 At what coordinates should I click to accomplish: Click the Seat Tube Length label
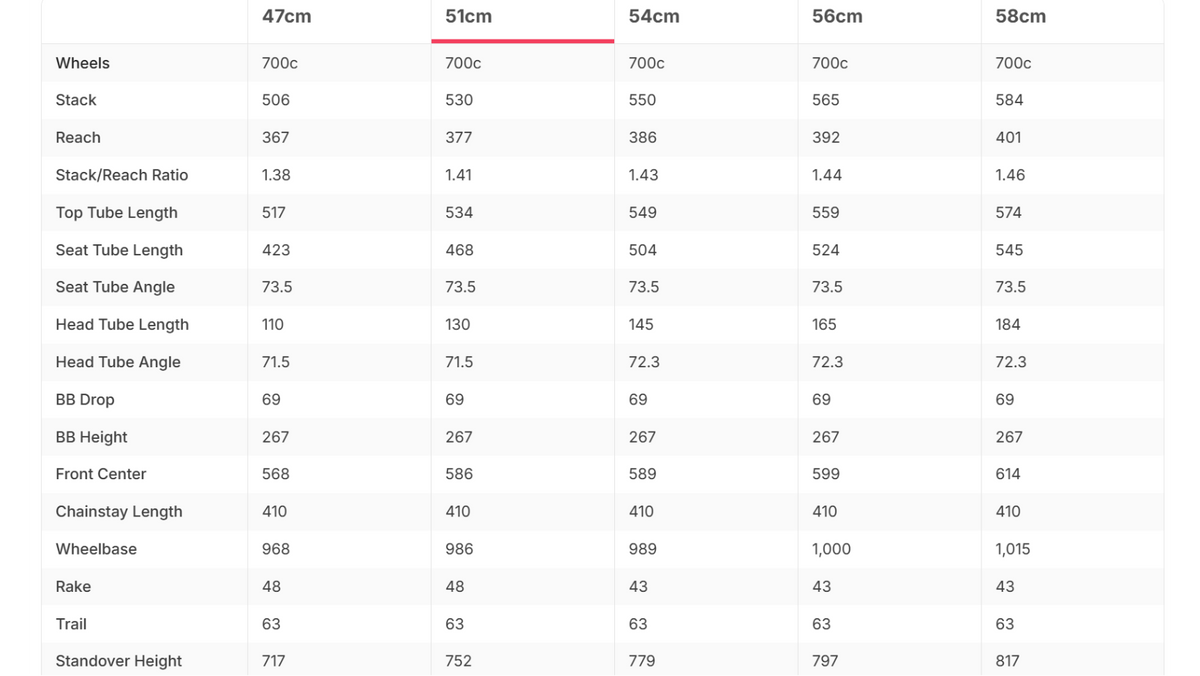click(119, 250)
